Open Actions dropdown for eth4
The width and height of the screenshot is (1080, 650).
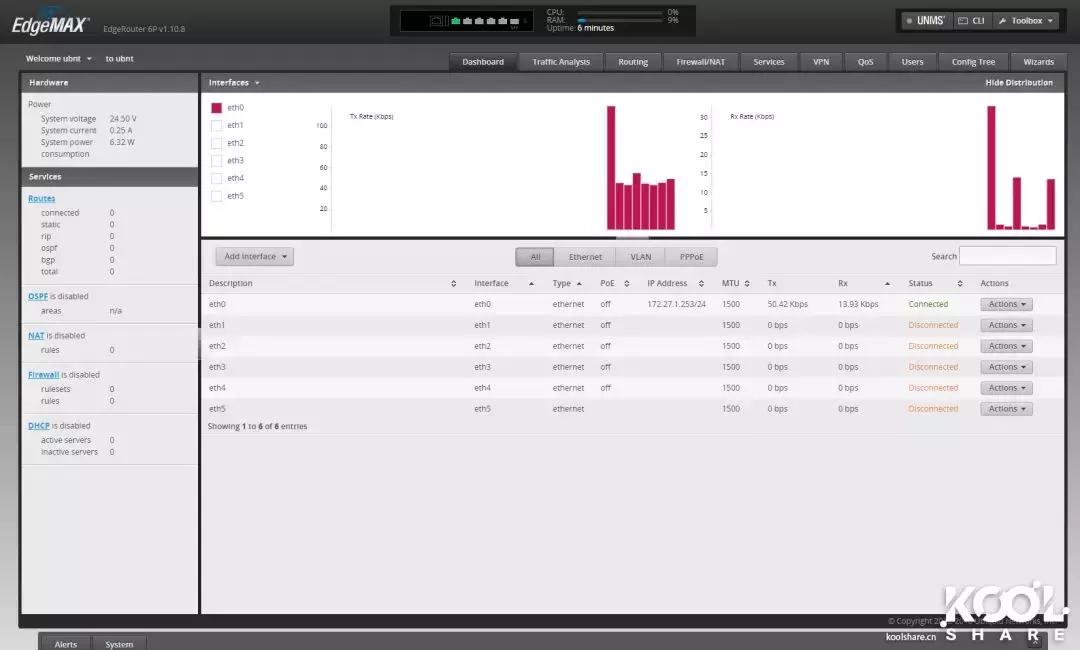tap(1006, 388)
